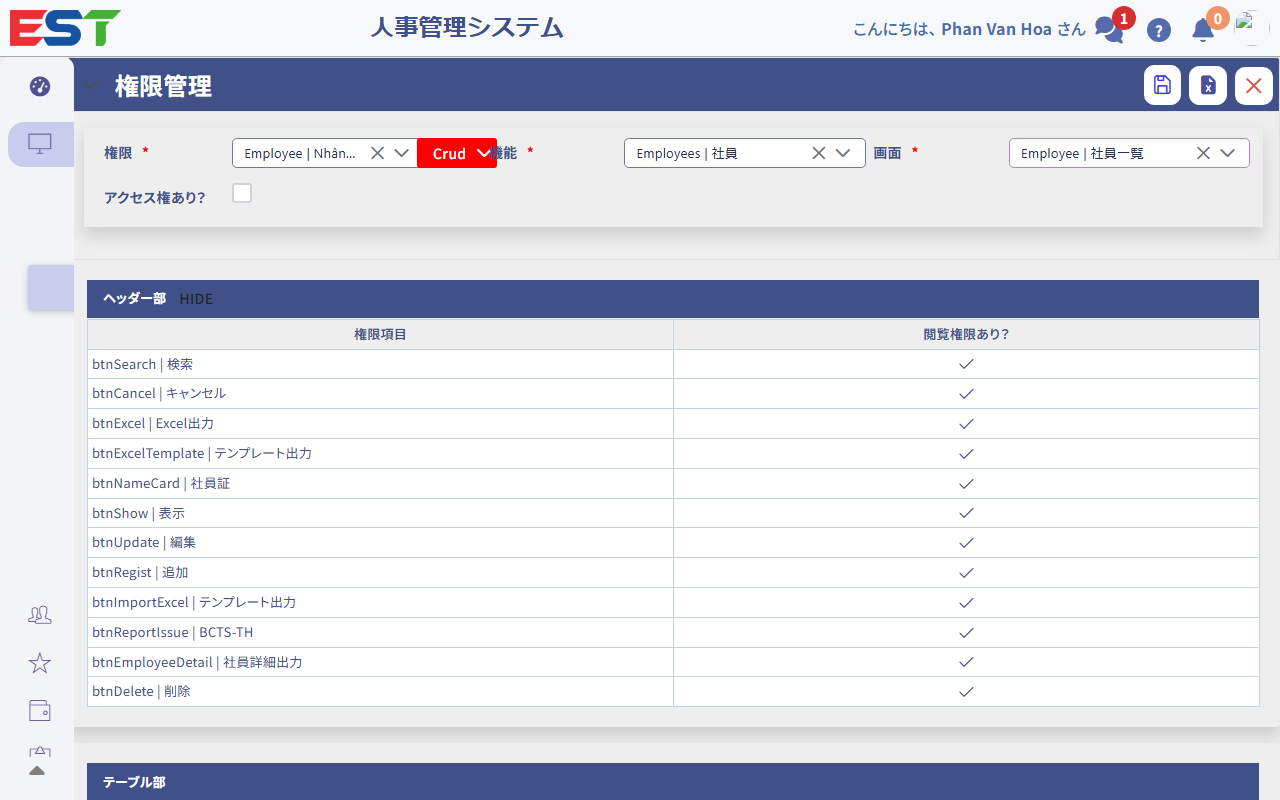This screenshot has width=1280, height=800.
Task: Toggle view permission for btnUpdate row
Action: 966,543
